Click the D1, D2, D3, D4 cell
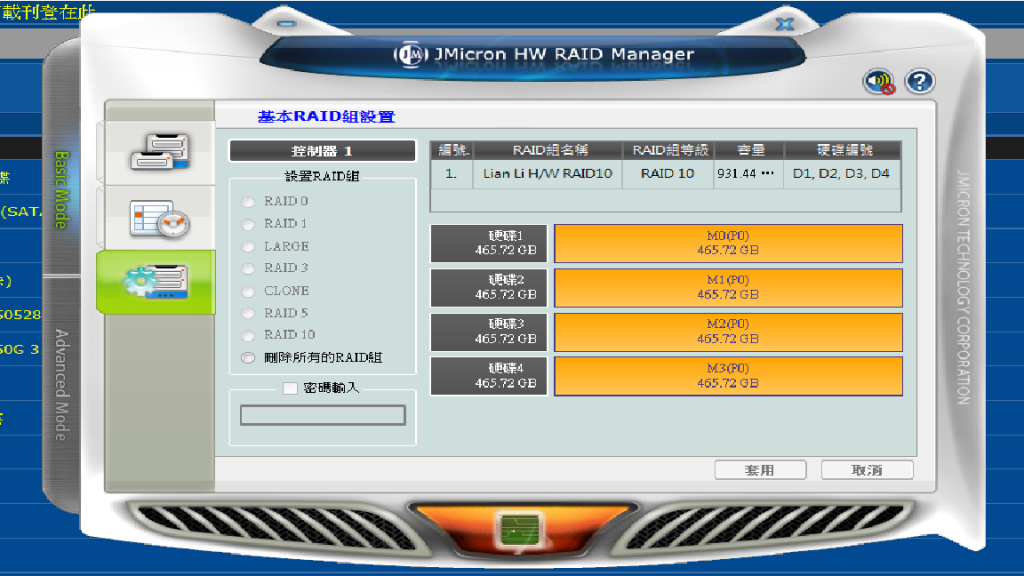The image size is (1024, 576). pos(842,174)
